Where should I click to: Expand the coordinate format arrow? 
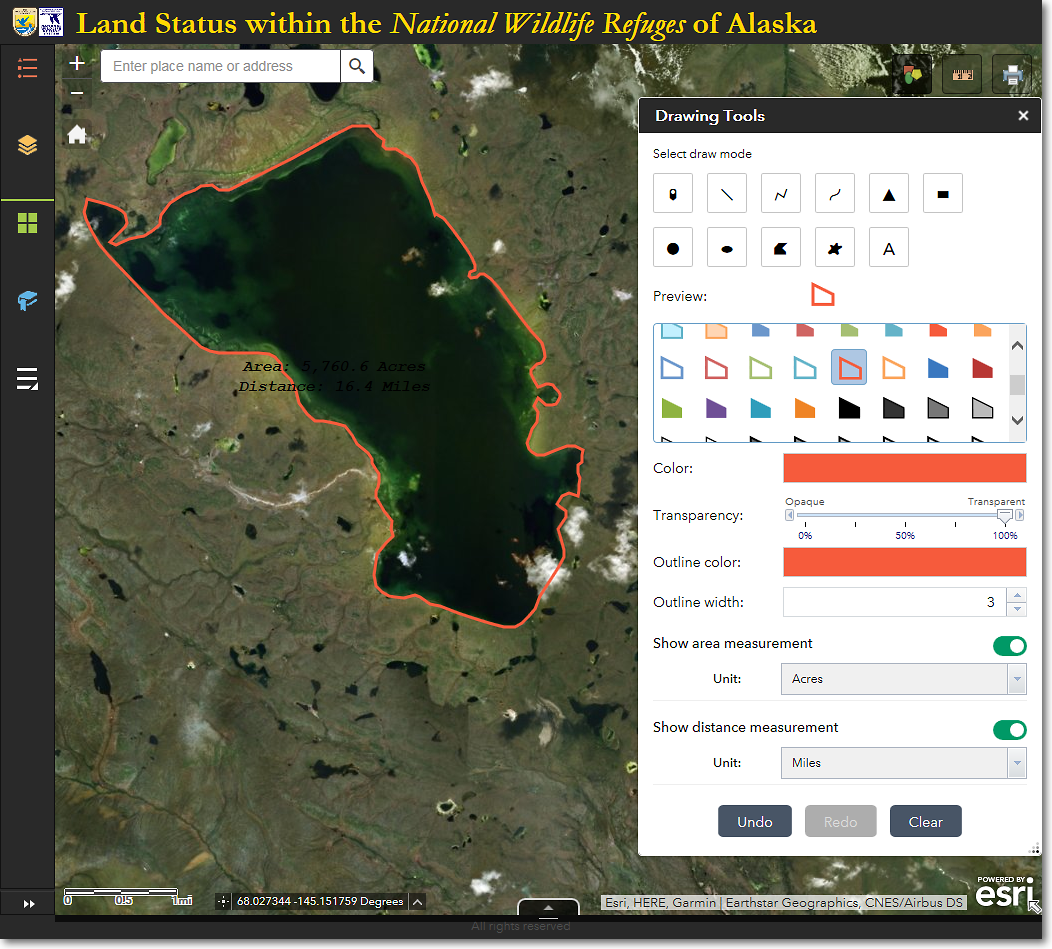(x=418, y=902)
